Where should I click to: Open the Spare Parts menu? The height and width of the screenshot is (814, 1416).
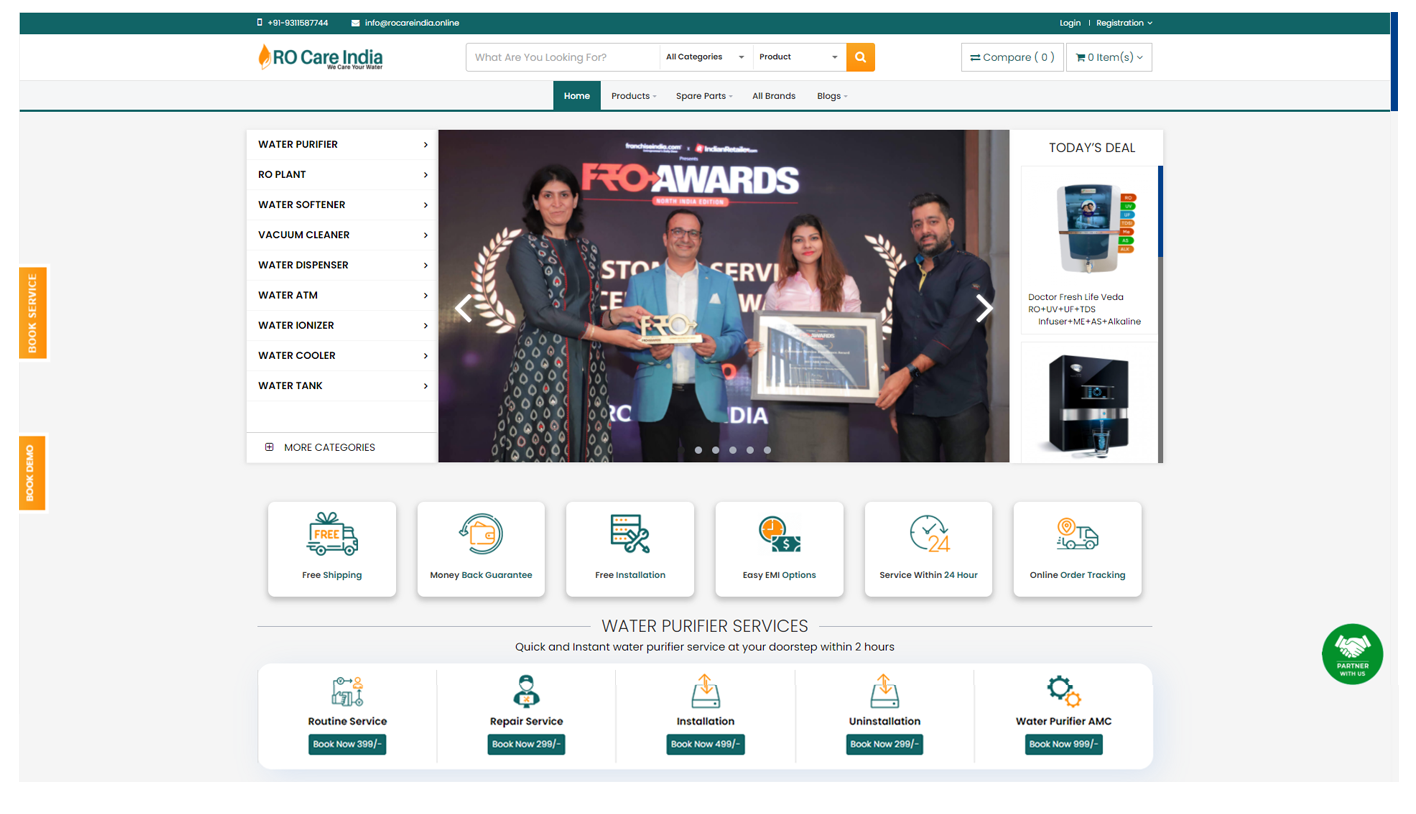coord(704,96)
